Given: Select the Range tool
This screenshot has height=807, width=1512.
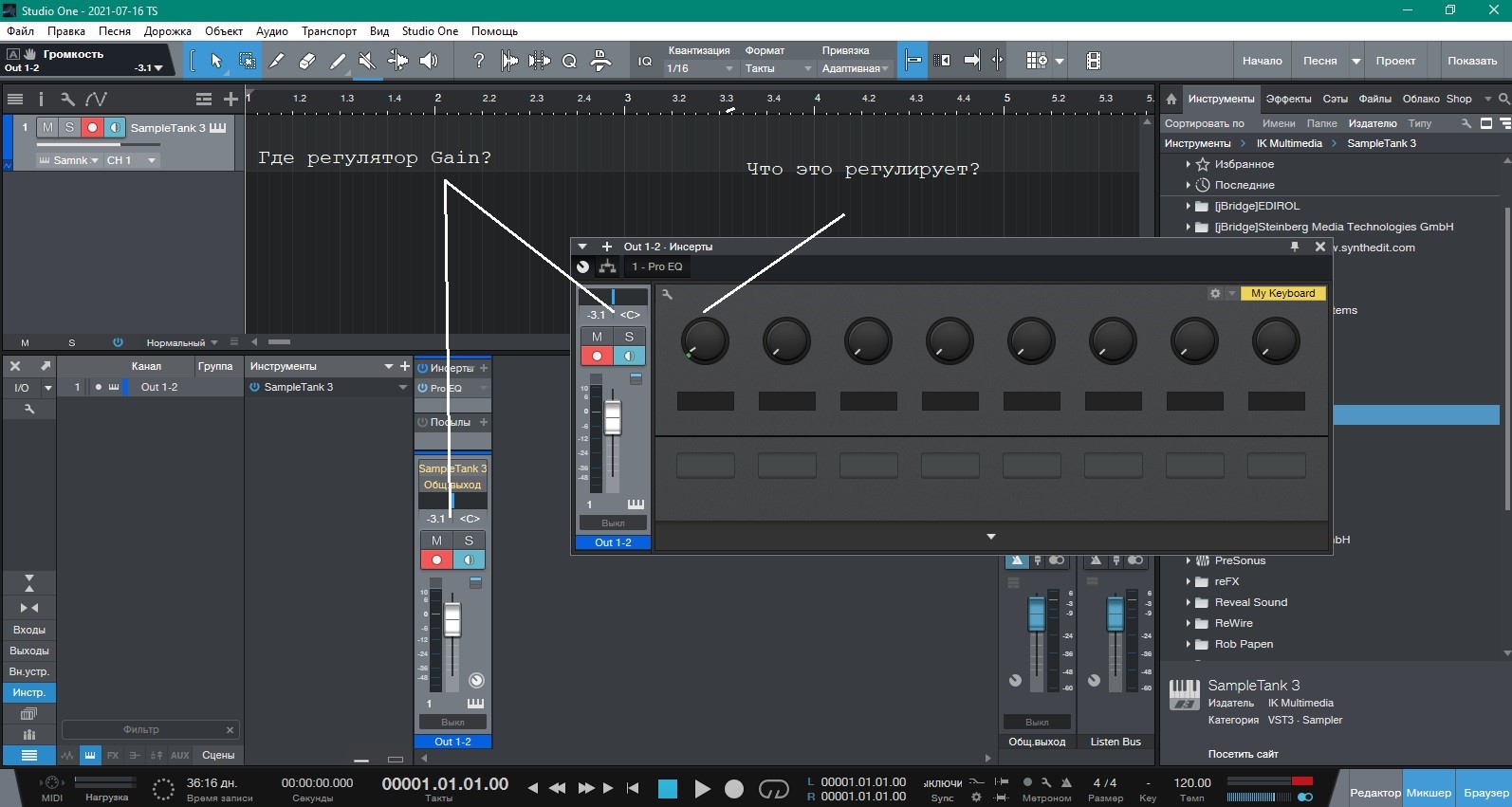Looking at the screenshot, I should pos(247,61).
